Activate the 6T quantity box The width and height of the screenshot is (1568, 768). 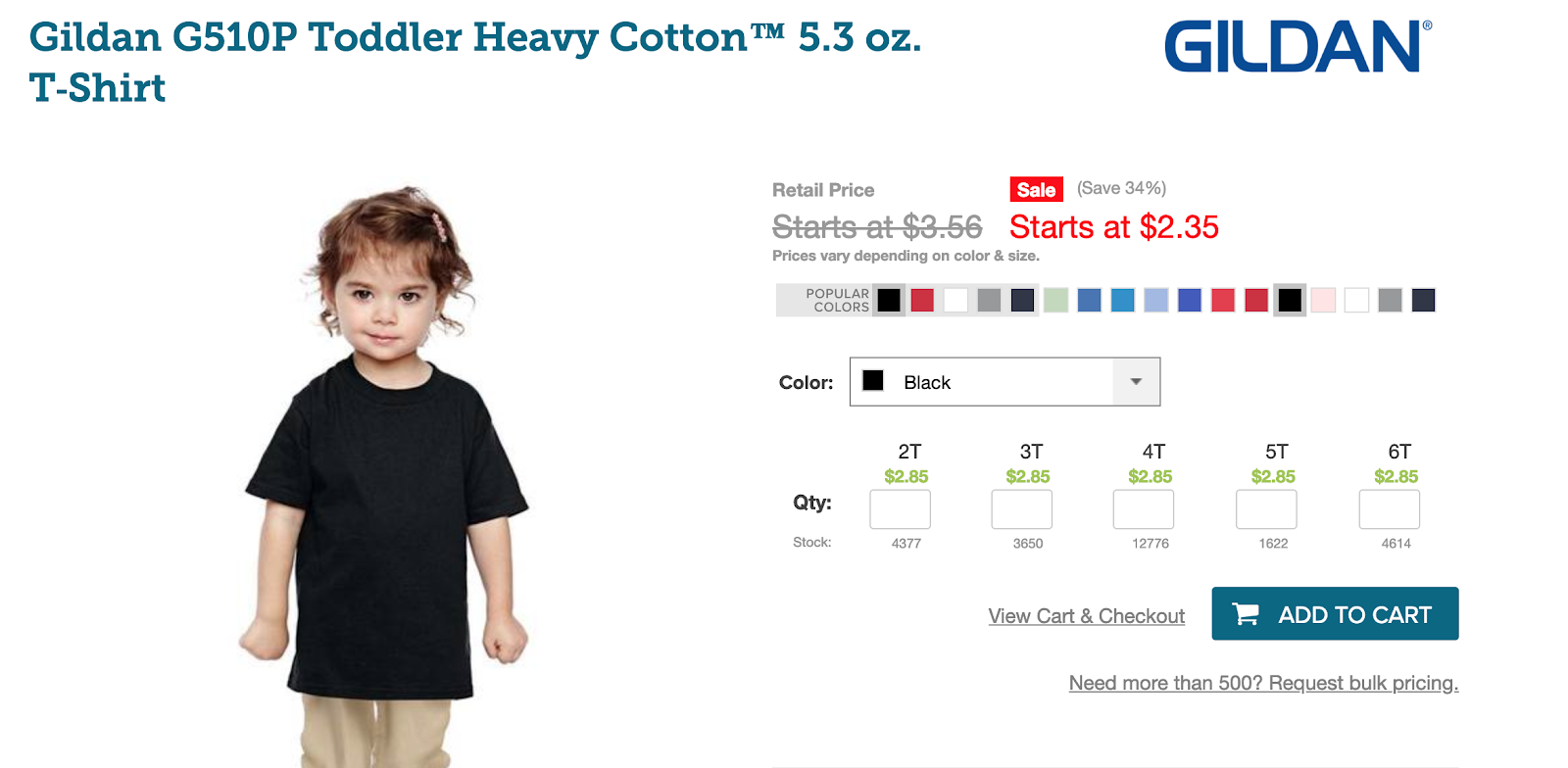click(1389, 509)
